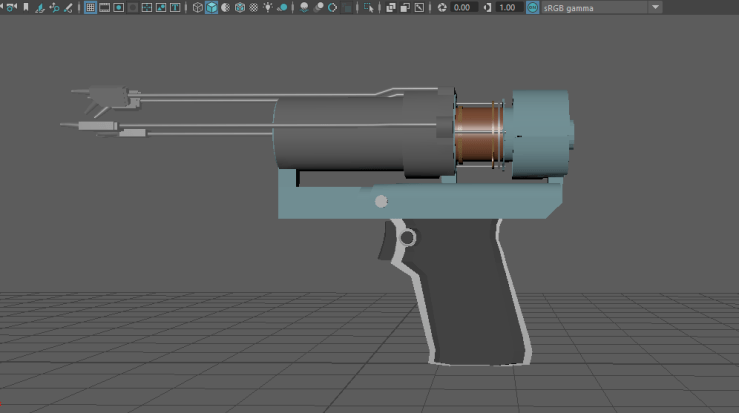Click the Isolate Select icon
Viewport: 739px width, 413px height.
point(369,8)
